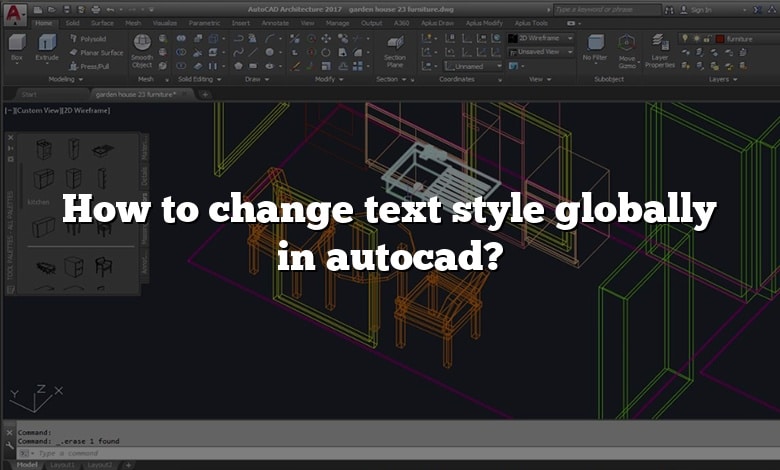The image size is (780, 470).
Task: Switch to the Layout1 tab
Action: (62, 465)
